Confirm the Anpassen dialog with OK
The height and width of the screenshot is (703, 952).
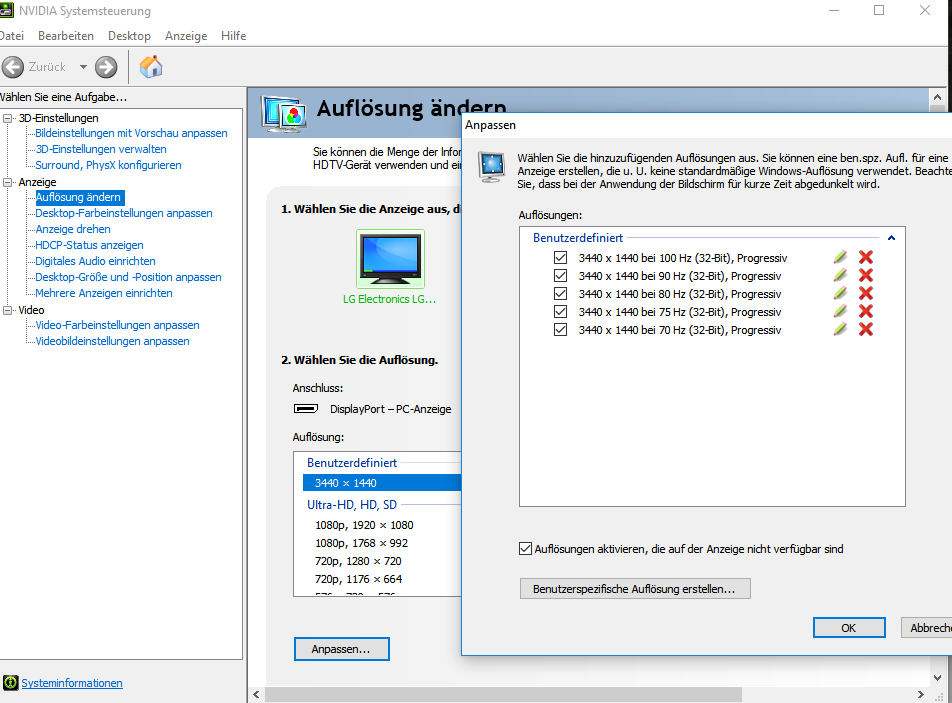pos(849,628)
